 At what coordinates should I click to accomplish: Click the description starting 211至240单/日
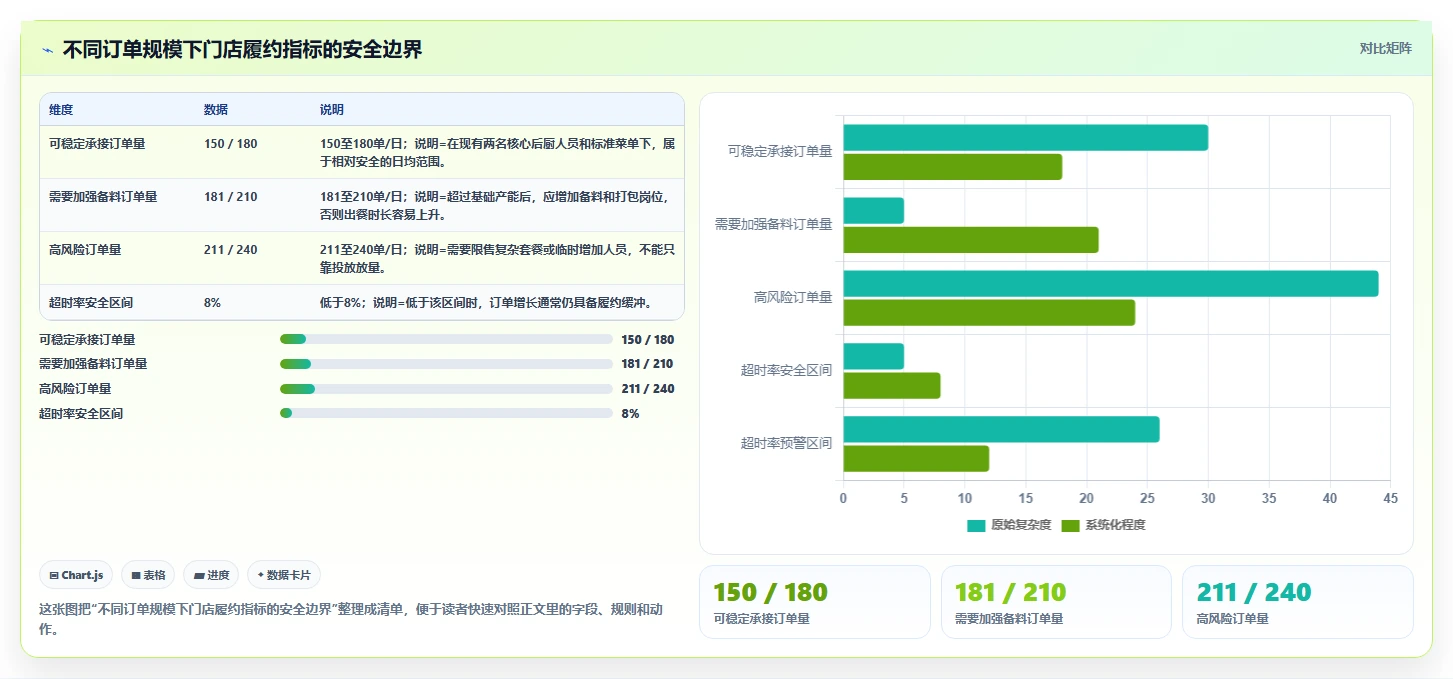point(497,258)
